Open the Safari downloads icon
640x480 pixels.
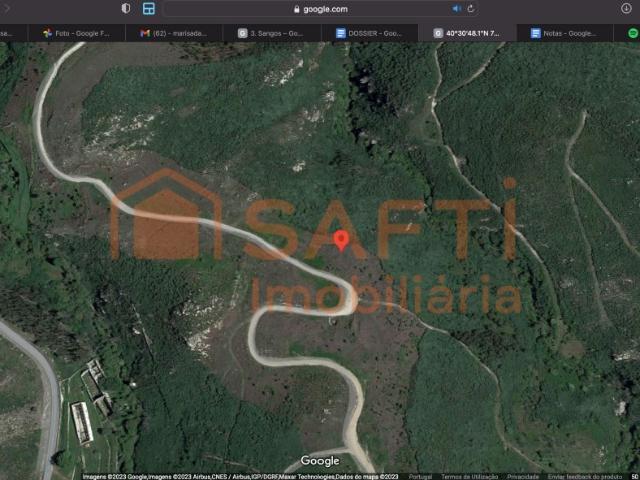click(x=626, y=8)
